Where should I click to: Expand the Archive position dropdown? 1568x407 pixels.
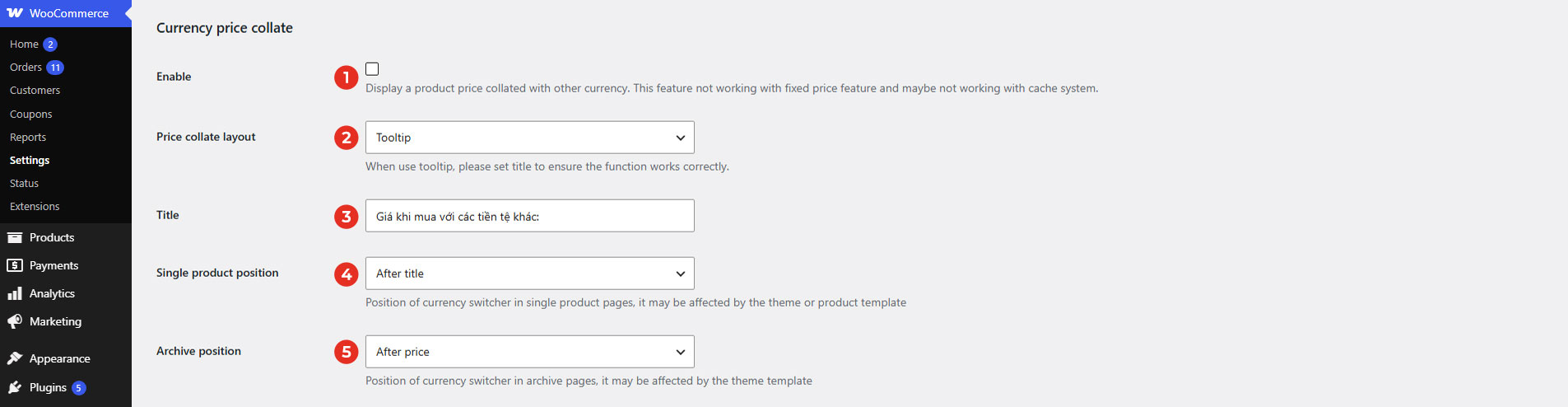click(x=530, y=352)
